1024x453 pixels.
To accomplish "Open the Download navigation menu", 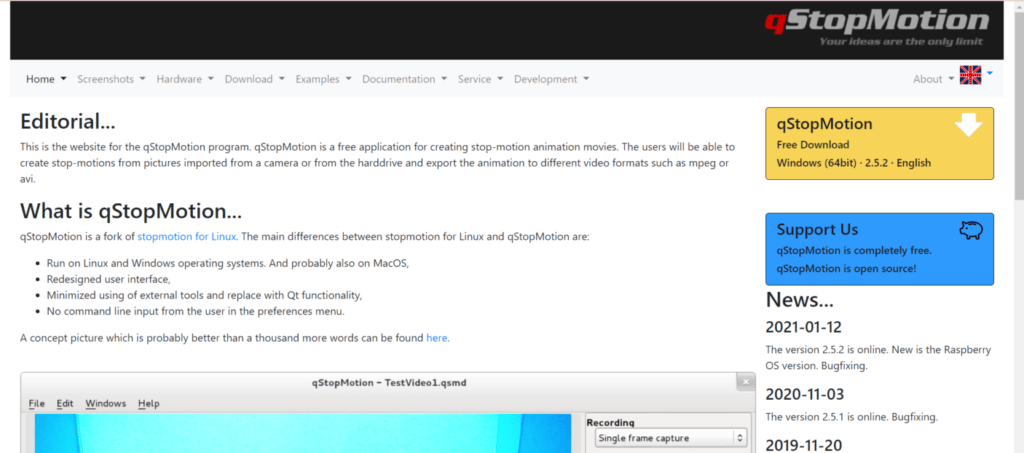I will click(x=254, y=79).
